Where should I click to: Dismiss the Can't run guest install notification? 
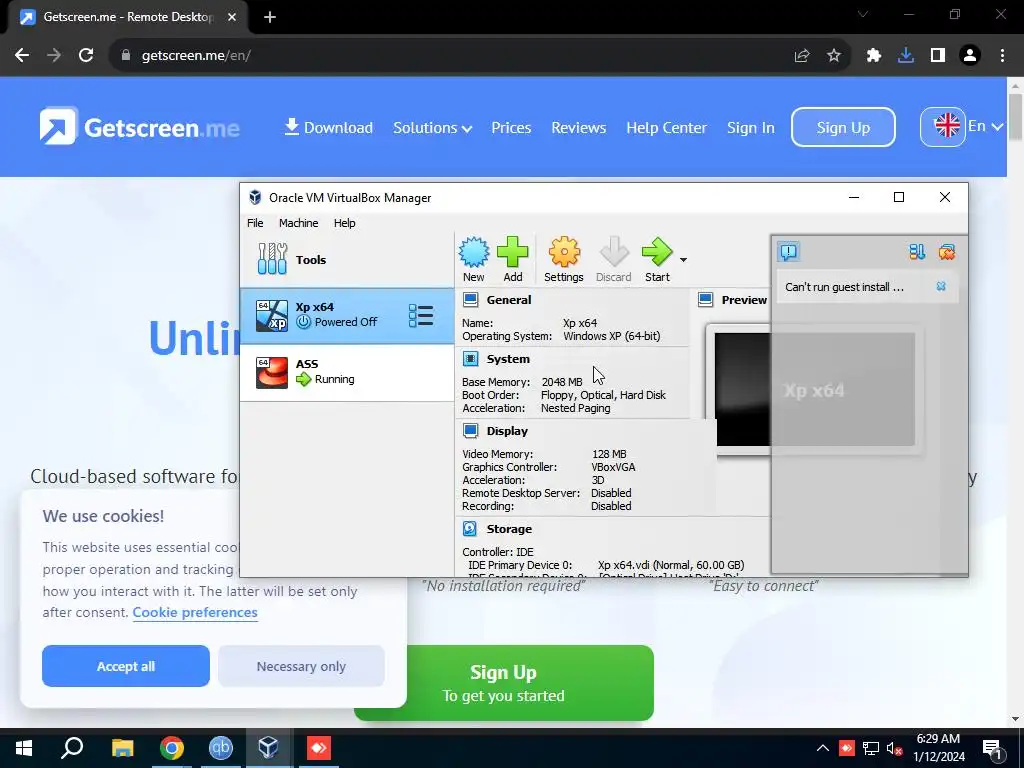(941, 286)
